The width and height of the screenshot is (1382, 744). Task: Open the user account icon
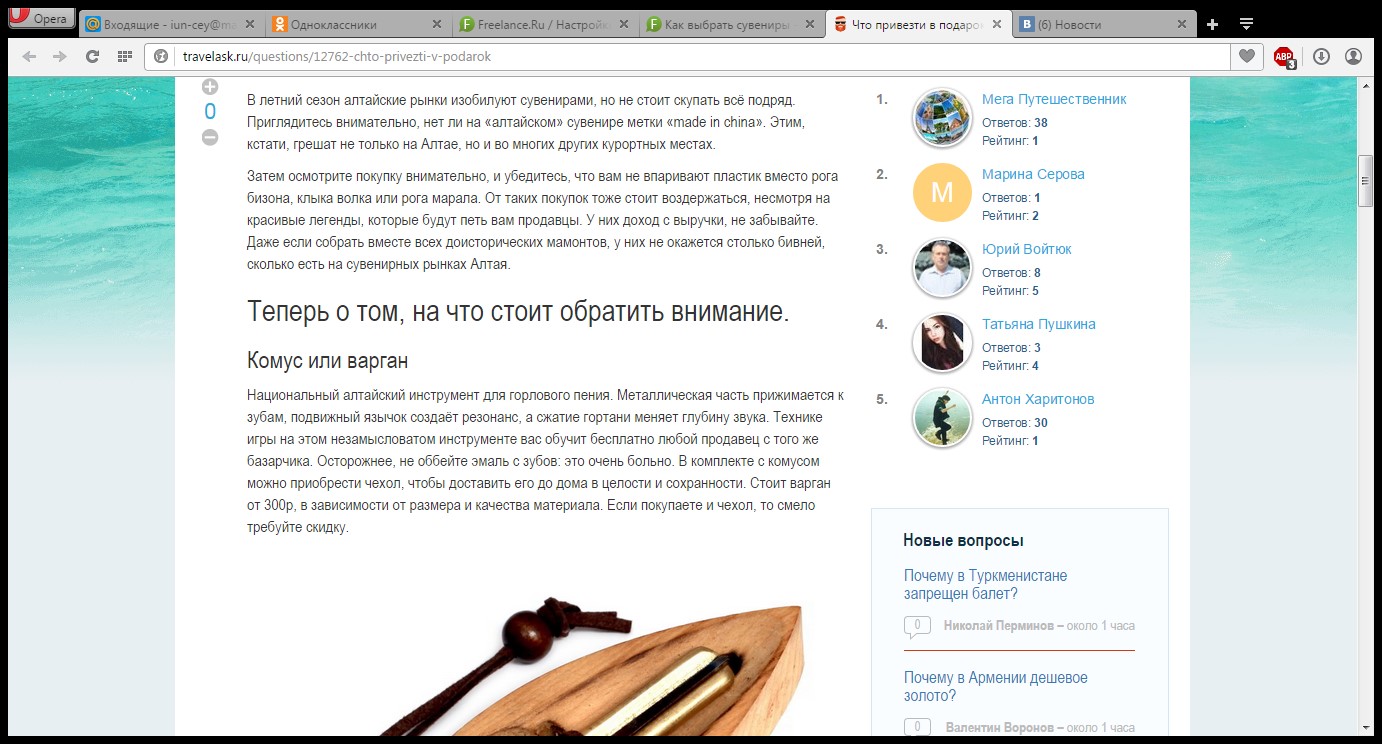click(1353, 57)
